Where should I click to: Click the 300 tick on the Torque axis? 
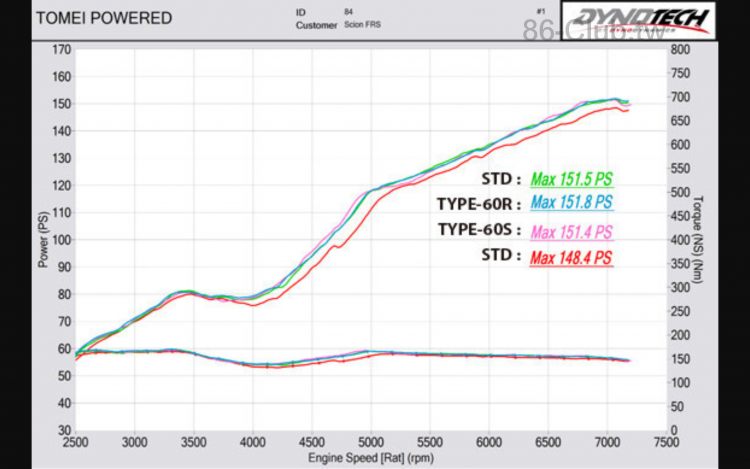point(680,287)
